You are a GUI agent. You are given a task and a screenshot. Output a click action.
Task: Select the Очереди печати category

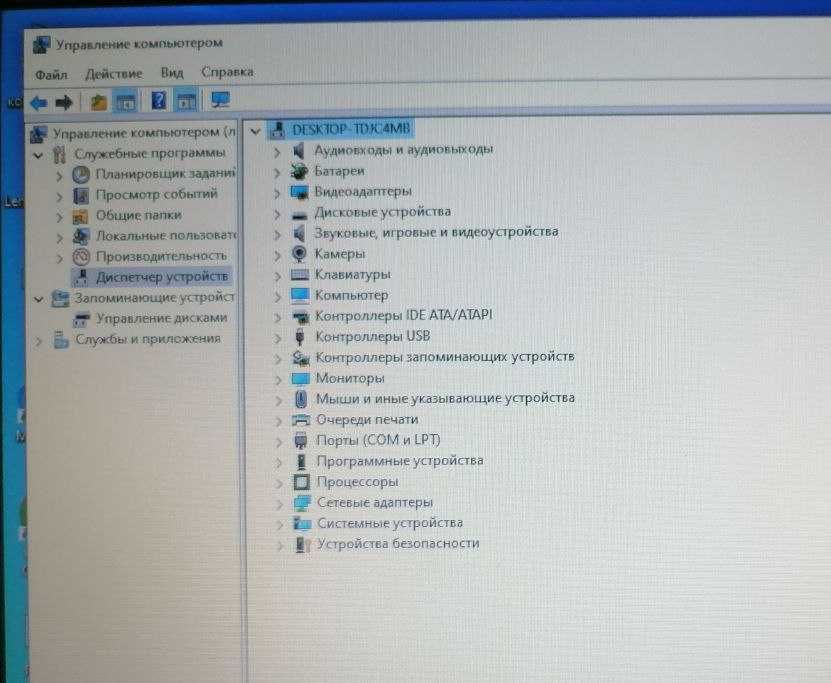(x=367, y=419)
